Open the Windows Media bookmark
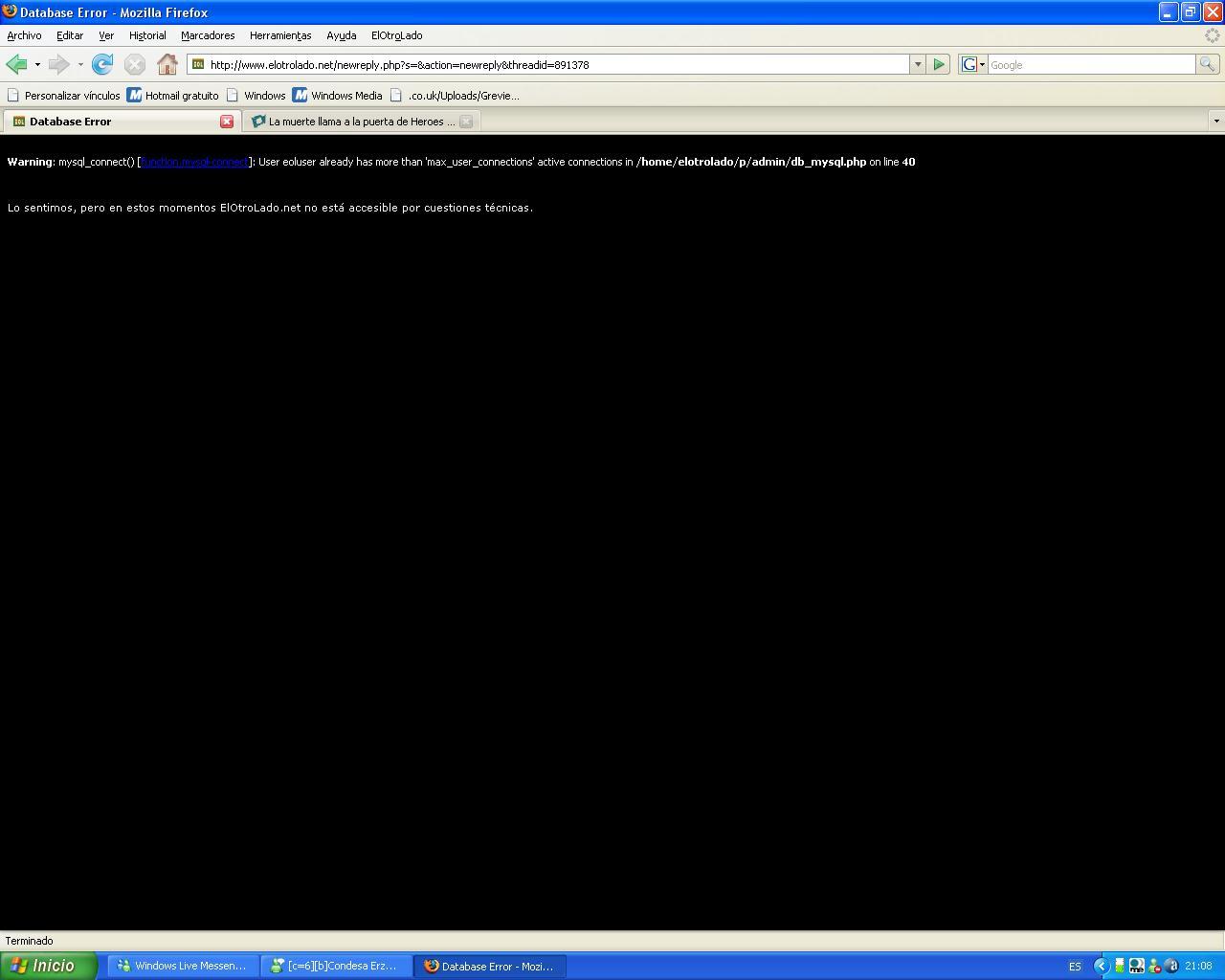This screenshot has height=980, width=1225. [337, 96]
